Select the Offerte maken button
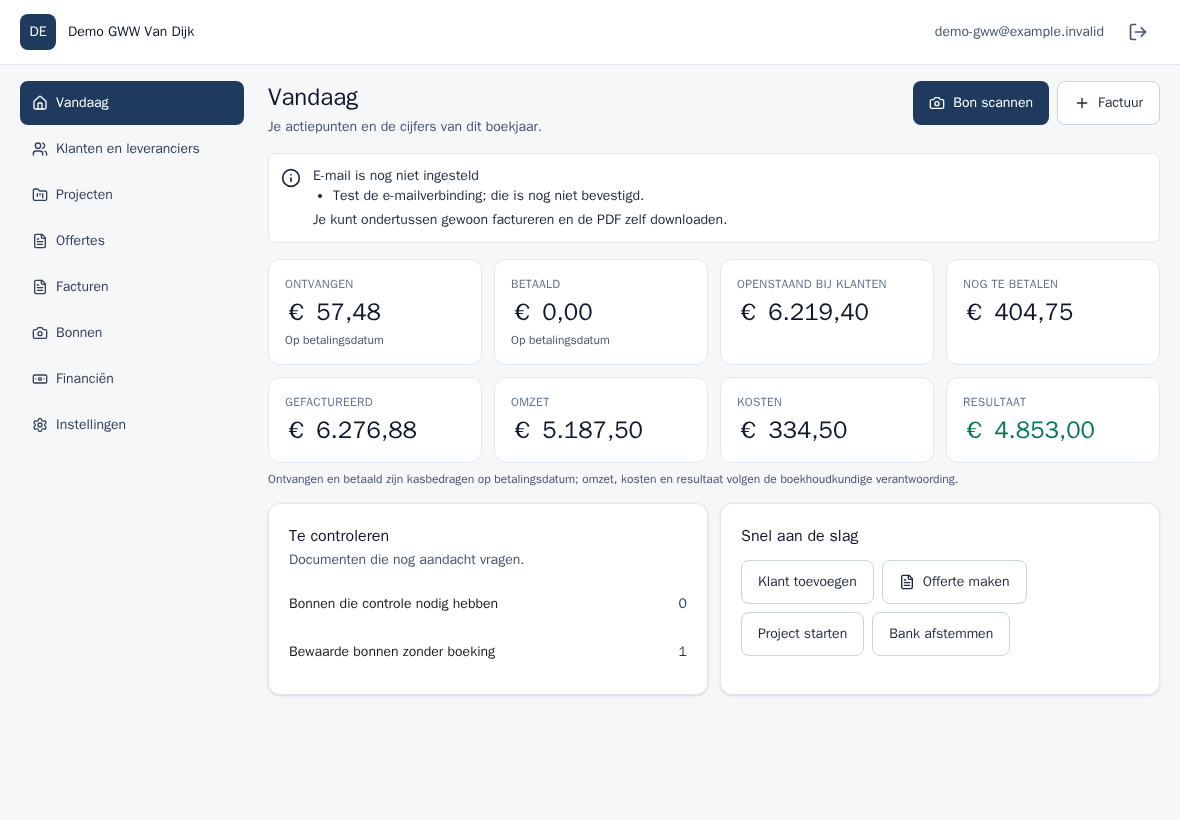1180x820 pixels. point(954,582)
